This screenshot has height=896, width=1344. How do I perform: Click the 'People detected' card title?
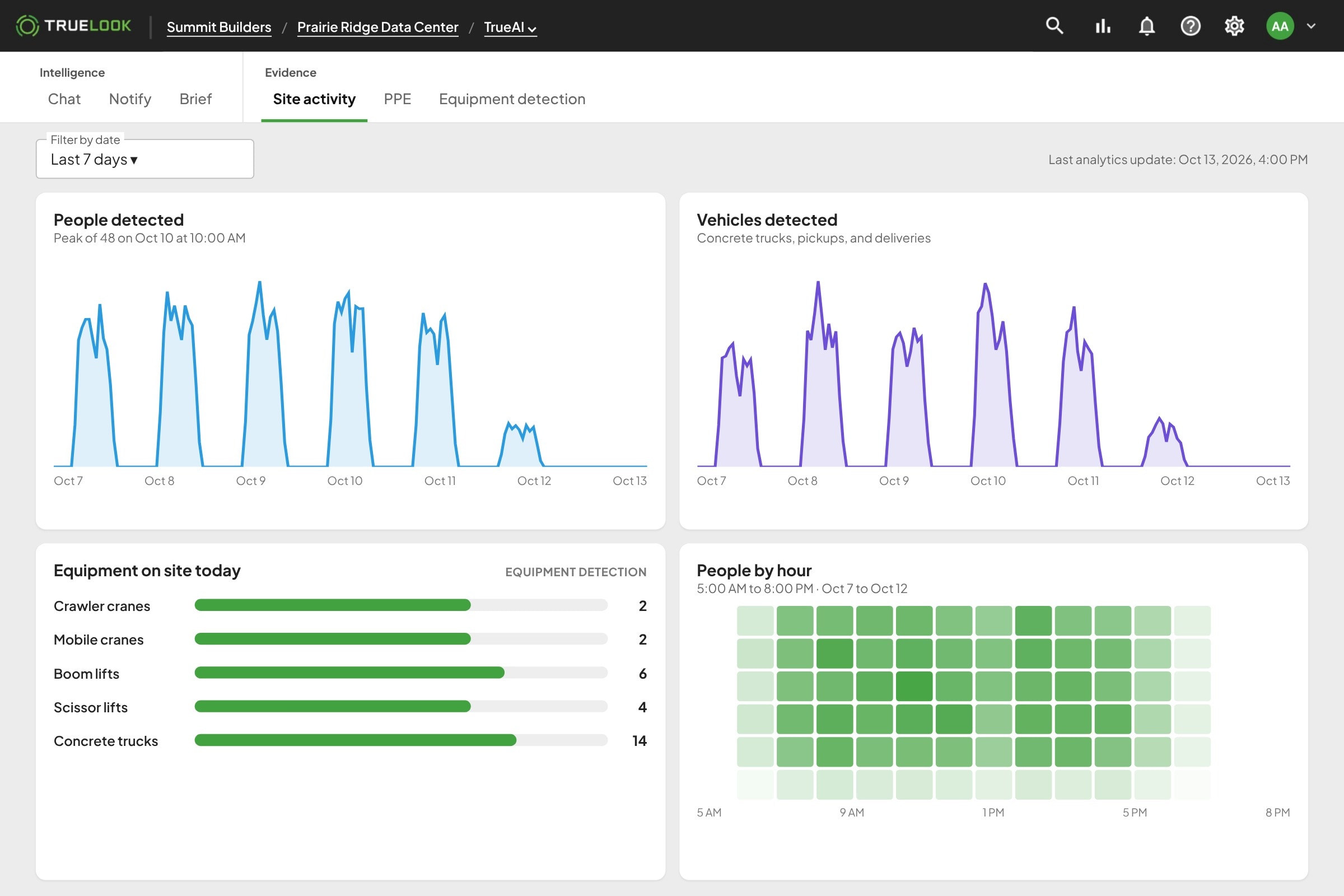click(118, 220)
